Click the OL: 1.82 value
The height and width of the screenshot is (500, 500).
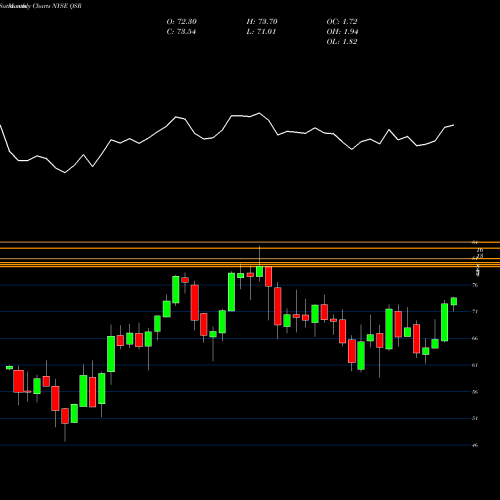click(342, 42)
